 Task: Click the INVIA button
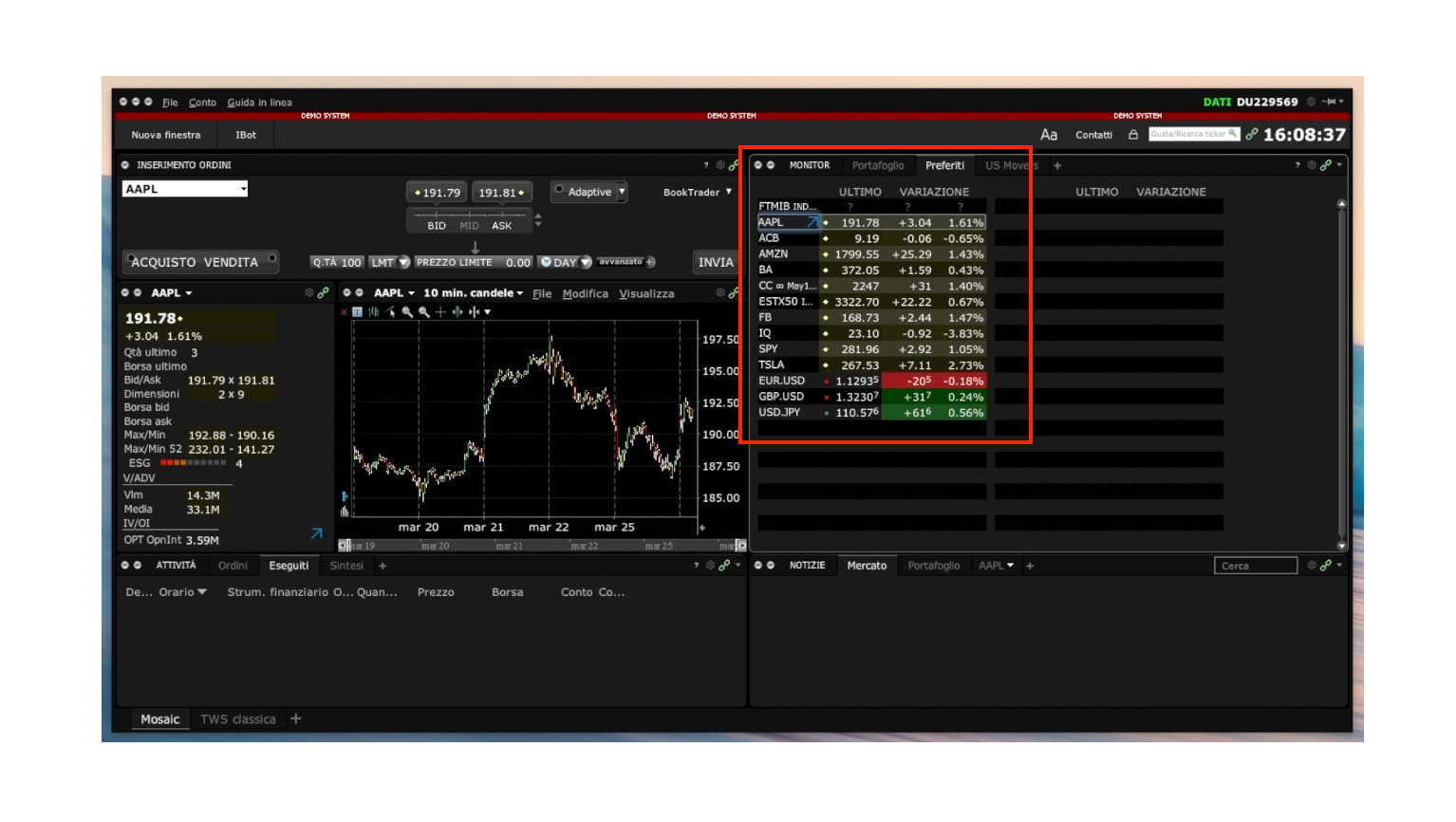[716, 262]
